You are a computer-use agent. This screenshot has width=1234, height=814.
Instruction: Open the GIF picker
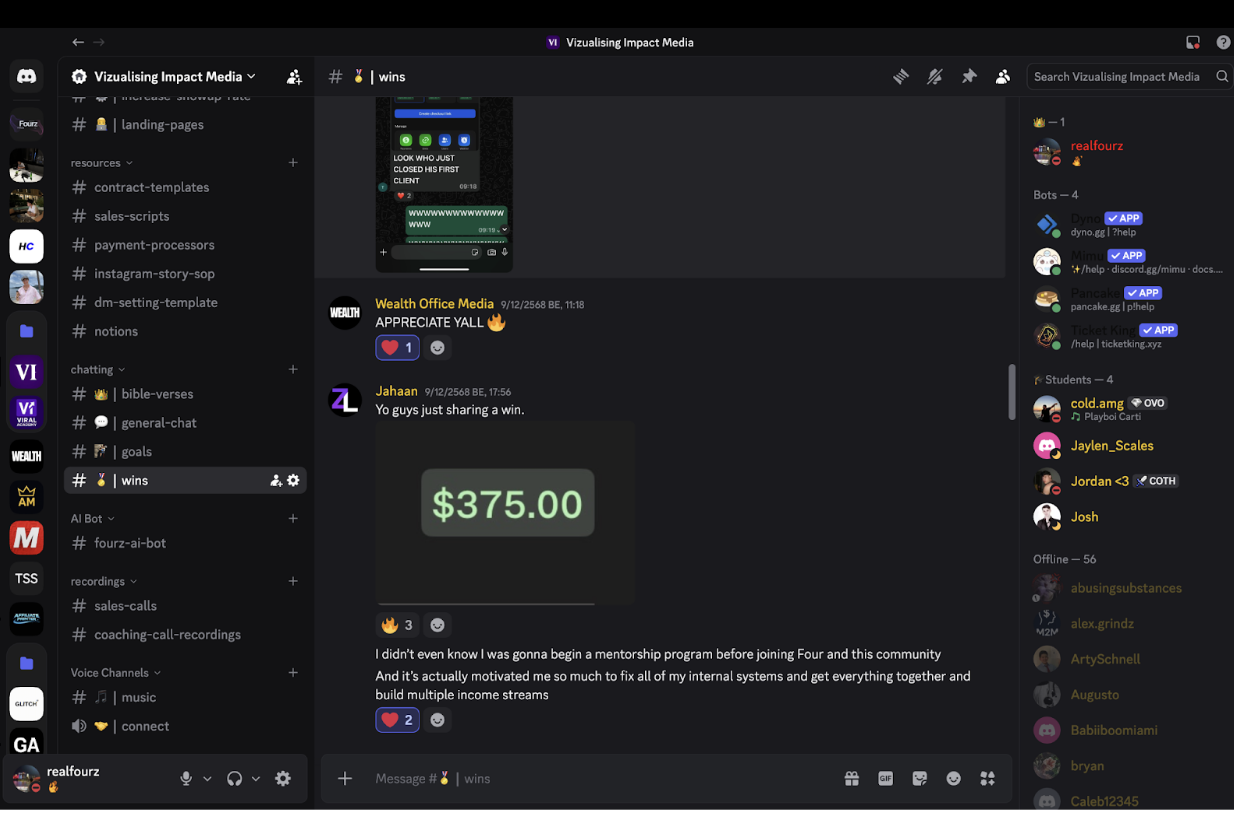pos(886,778)
